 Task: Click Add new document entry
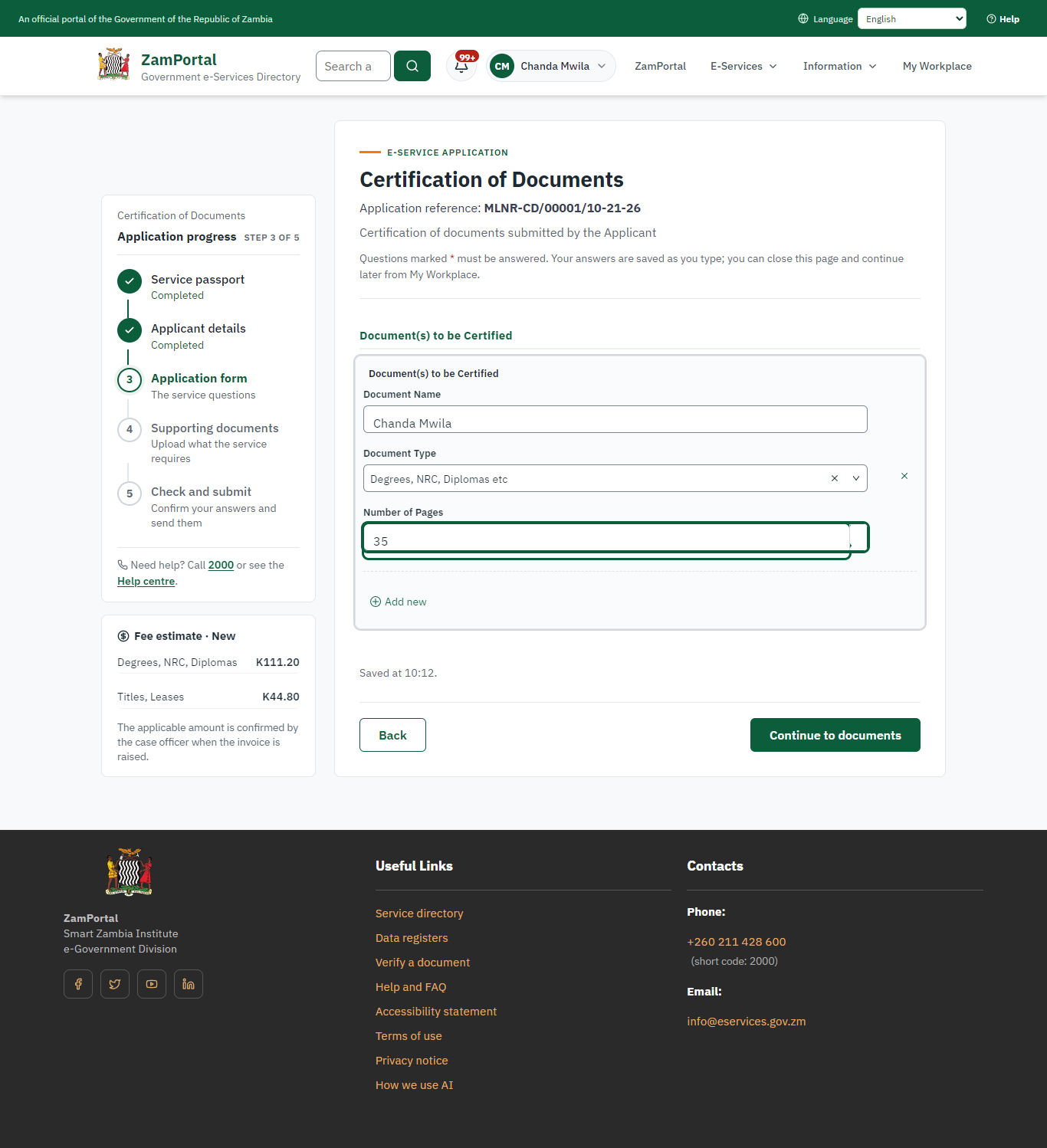pos(399,602)
